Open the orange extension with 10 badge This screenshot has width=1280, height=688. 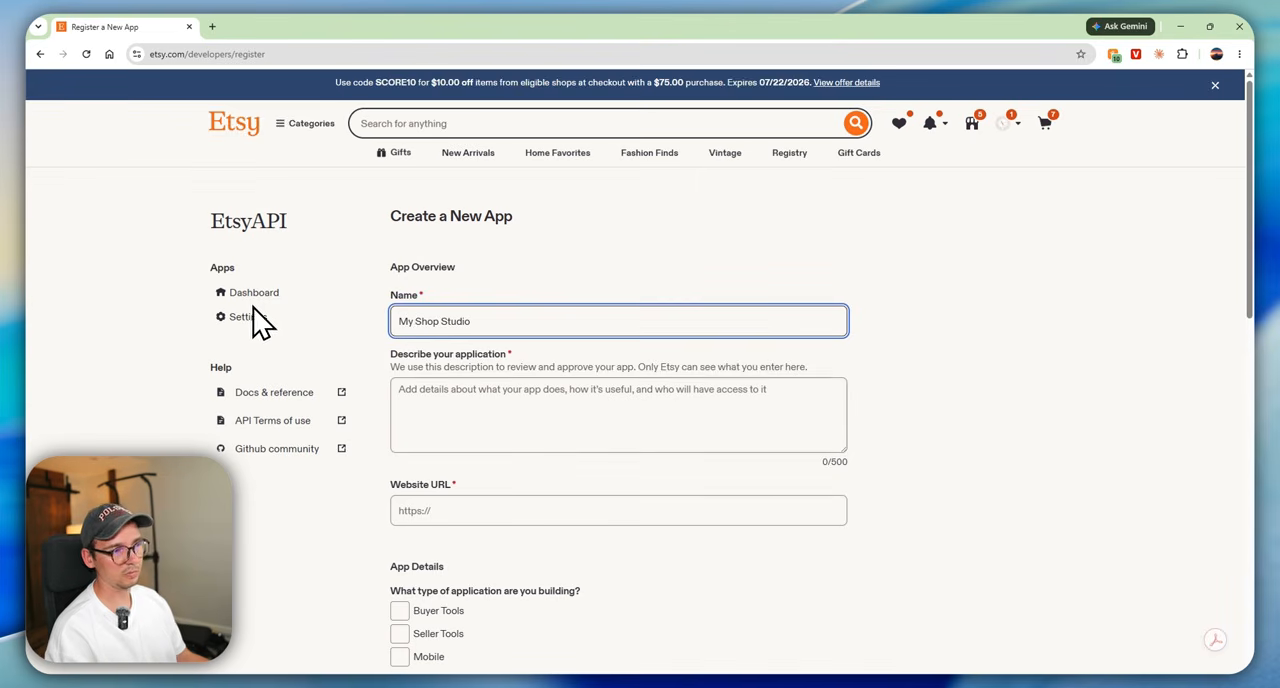[x=1114, y=54]
